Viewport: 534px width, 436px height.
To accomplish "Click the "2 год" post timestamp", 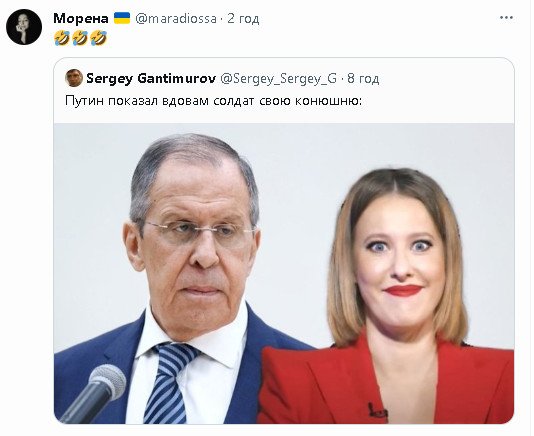I will [x=243, y=18].
